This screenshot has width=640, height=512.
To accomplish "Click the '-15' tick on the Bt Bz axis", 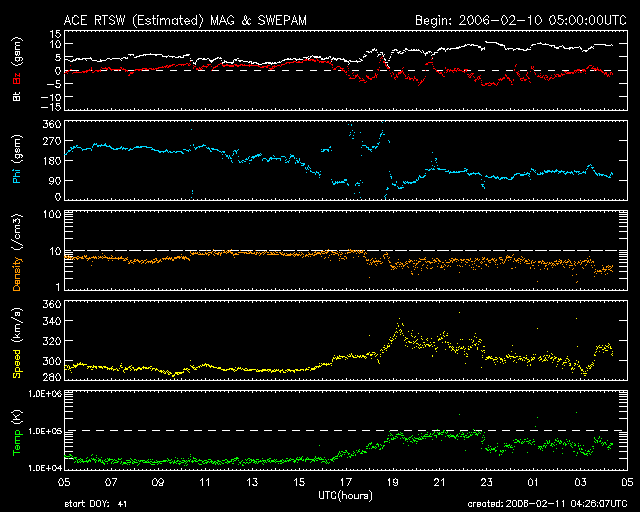I will pos(51,107).
